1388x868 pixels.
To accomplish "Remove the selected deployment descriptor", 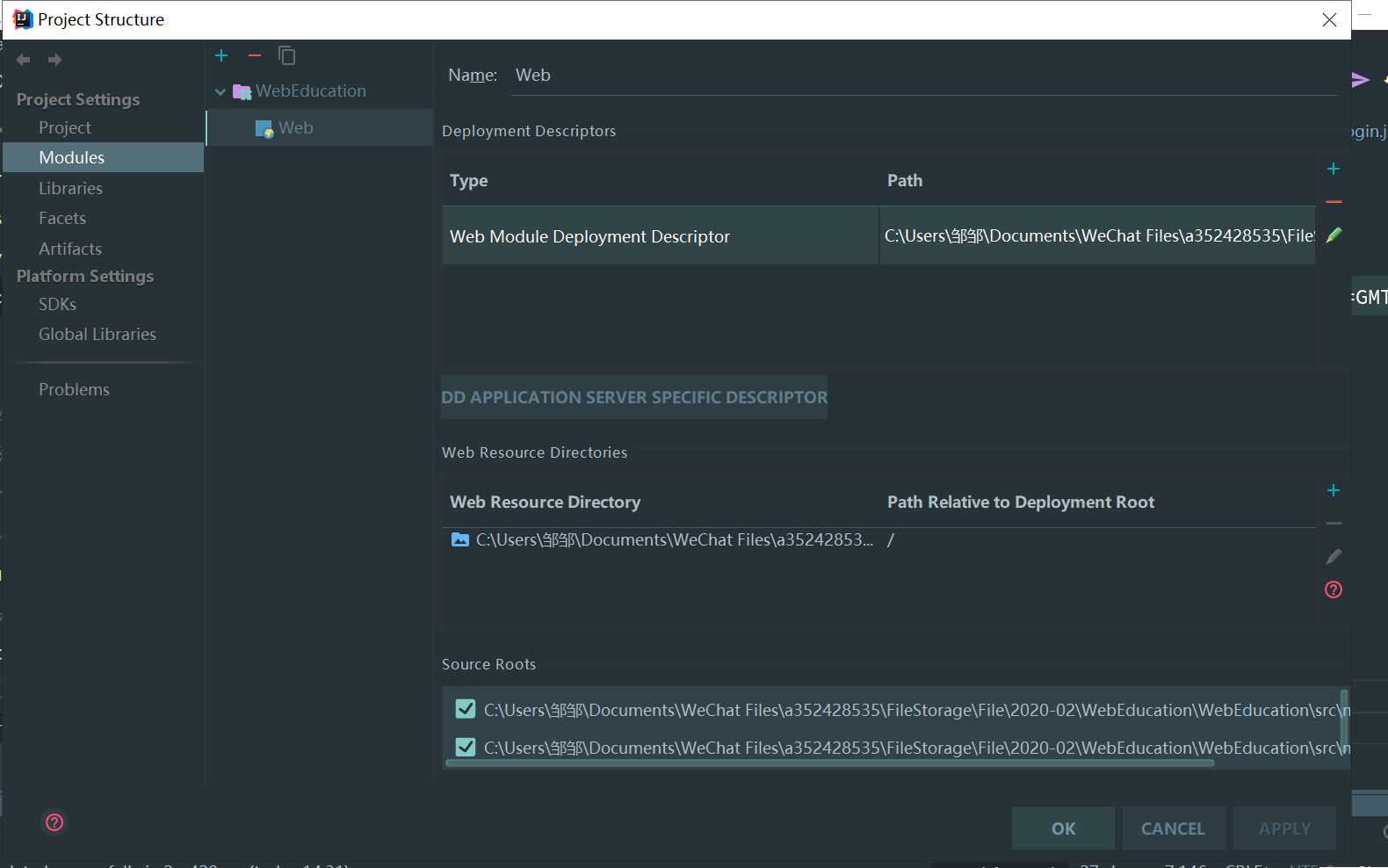I will pyautogui.click(x=1334, y=202).
